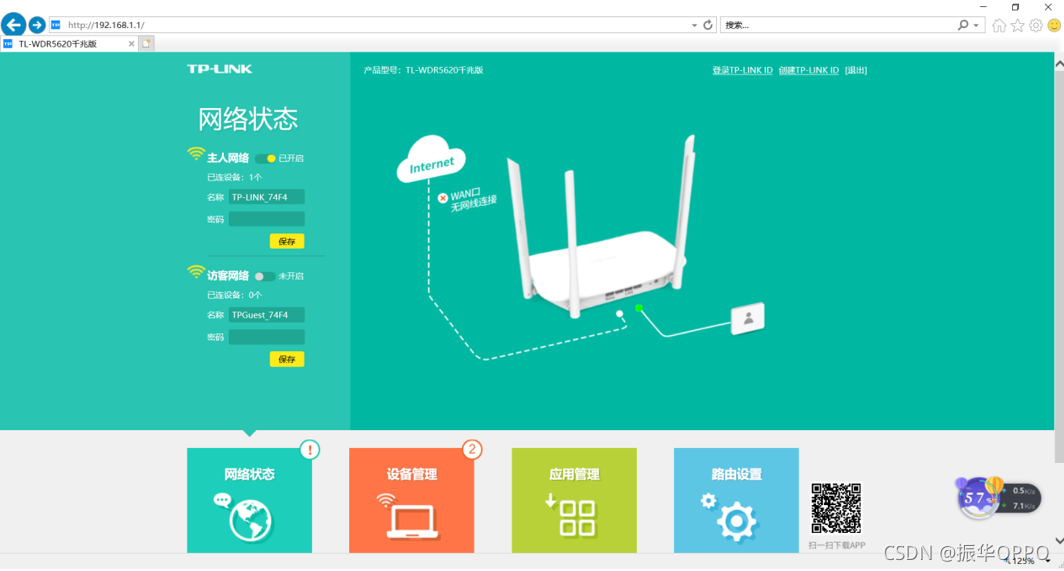This screenshot has height=571, width=1064.
Task: Go back with the browser back arrow
Action: pos(14,24)
